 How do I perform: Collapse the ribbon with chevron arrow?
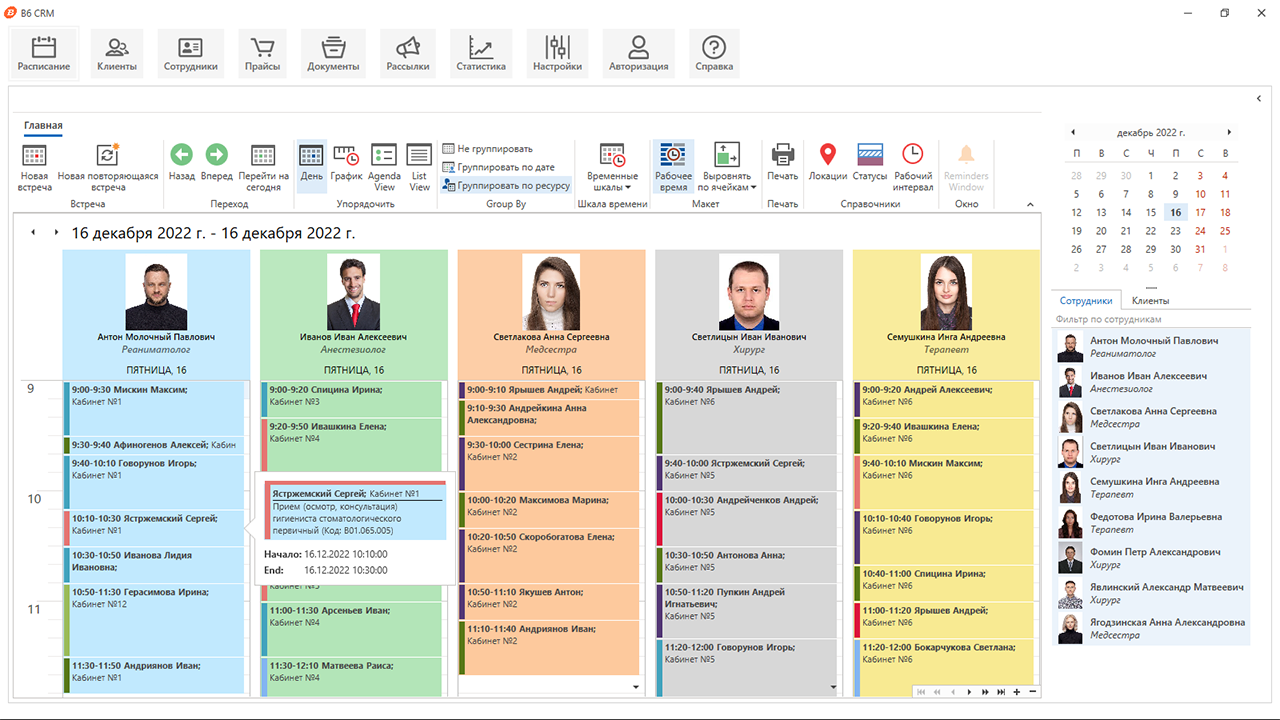tap(1030, 205)
